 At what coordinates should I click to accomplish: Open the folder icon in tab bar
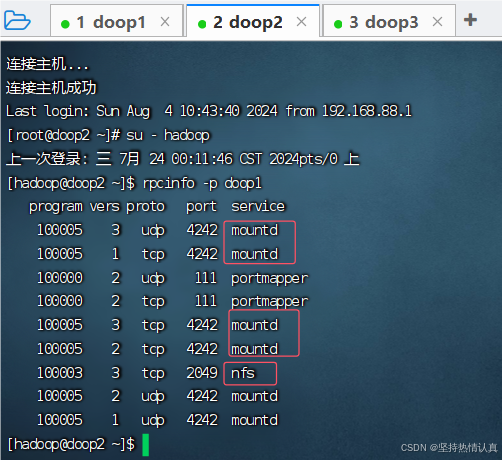17,21
